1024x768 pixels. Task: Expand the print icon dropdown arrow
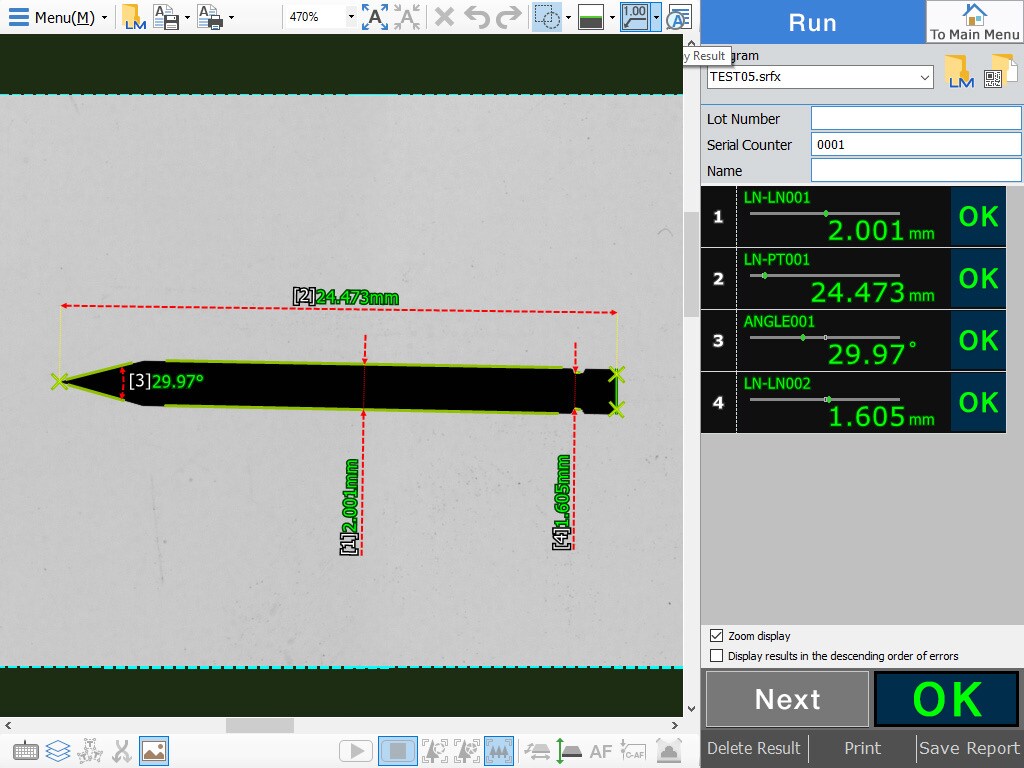[231, 17]
